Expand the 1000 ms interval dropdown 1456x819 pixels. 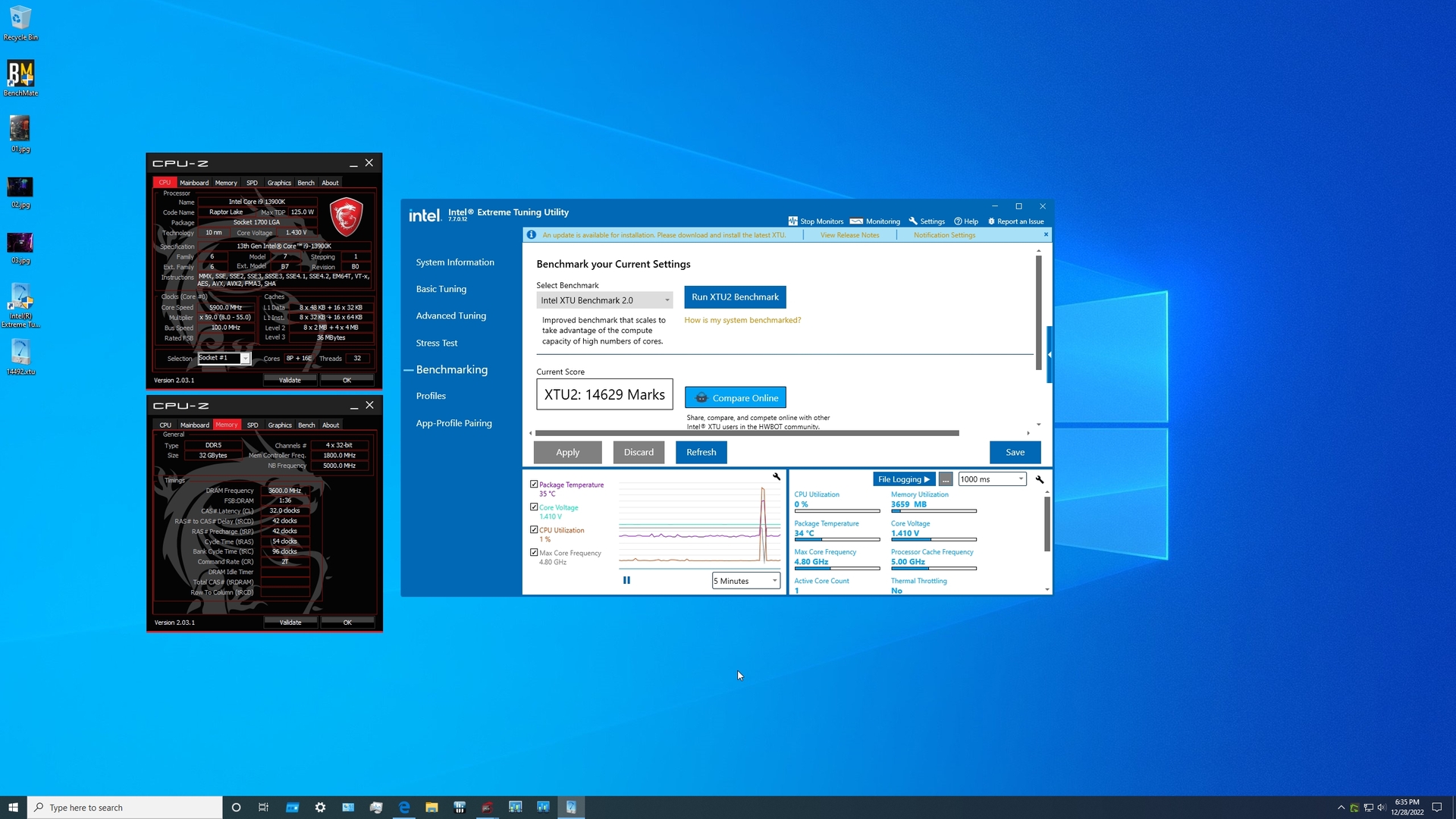[x=992, y=479]
